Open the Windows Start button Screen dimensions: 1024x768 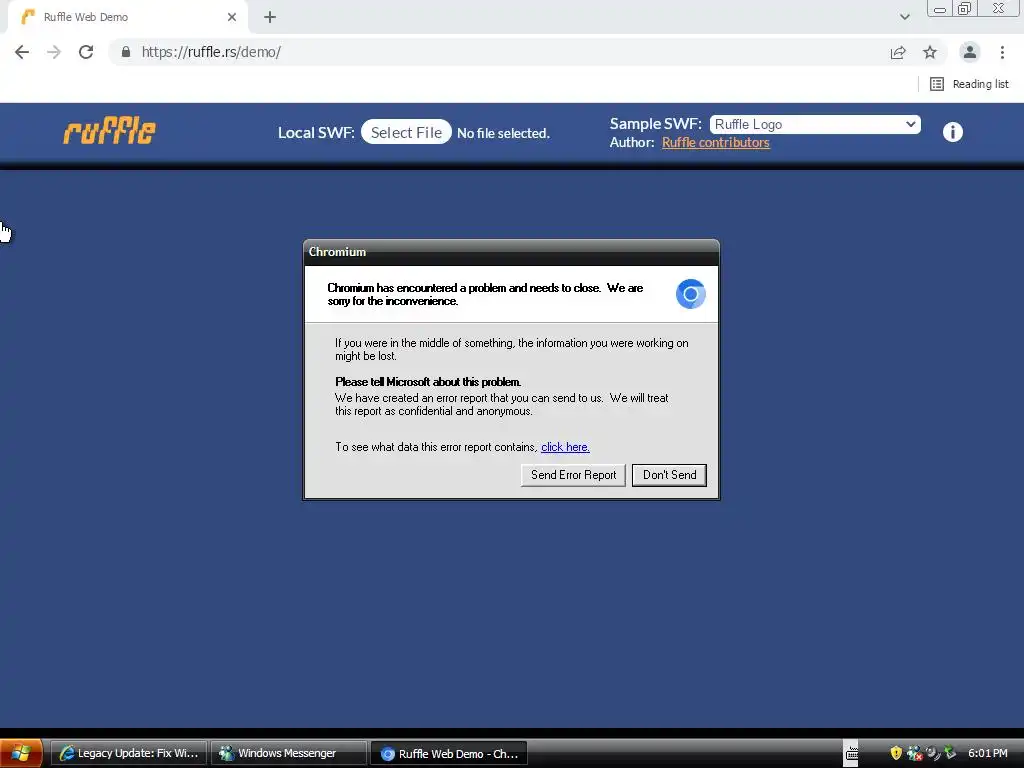point(22,753)
